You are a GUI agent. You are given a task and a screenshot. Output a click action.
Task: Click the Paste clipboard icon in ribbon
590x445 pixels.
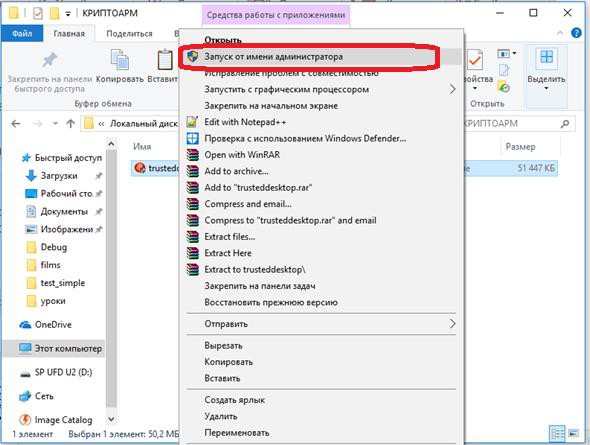point(165,60)
